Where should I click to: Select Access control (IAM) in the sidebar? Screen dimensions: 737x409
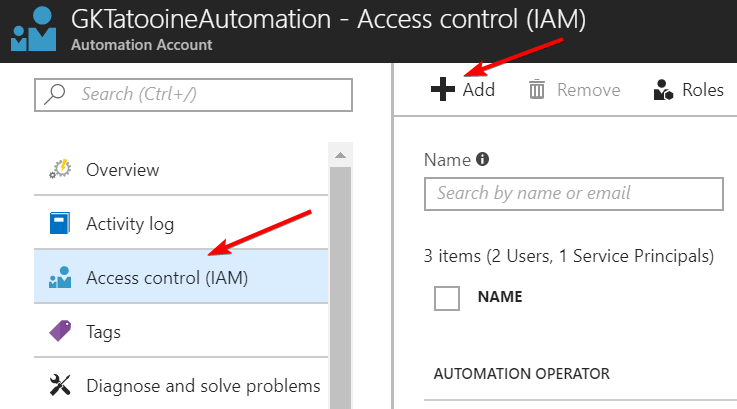coord(181,276)
